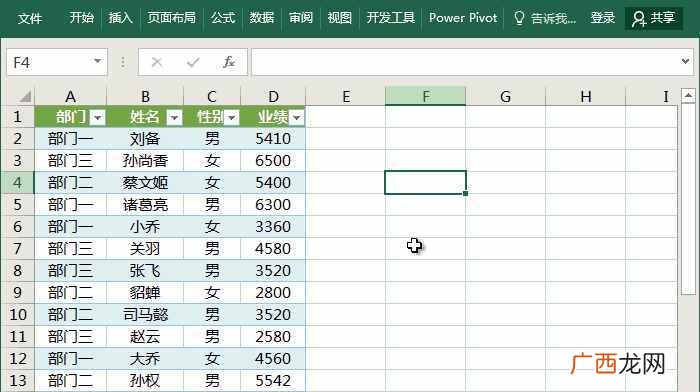This screenshot has height=392, width=700.
Task: Open the 开发工具 tab
Action: pos(391,18)
